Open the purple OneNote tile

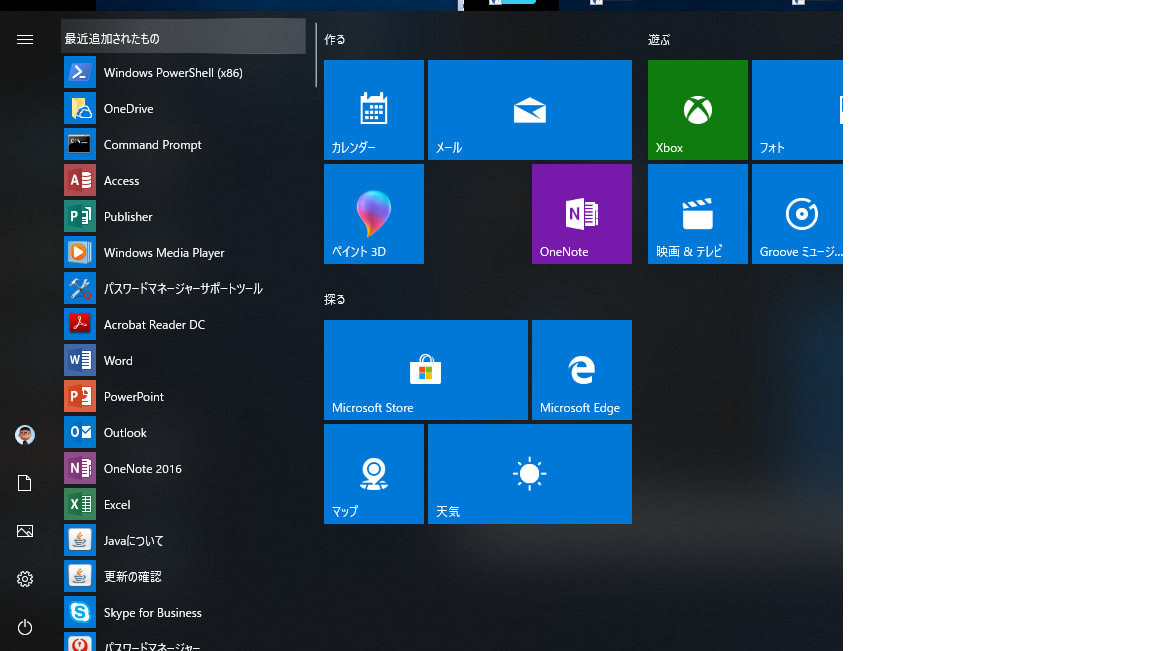pyautogui.click(x=582, y=214)
